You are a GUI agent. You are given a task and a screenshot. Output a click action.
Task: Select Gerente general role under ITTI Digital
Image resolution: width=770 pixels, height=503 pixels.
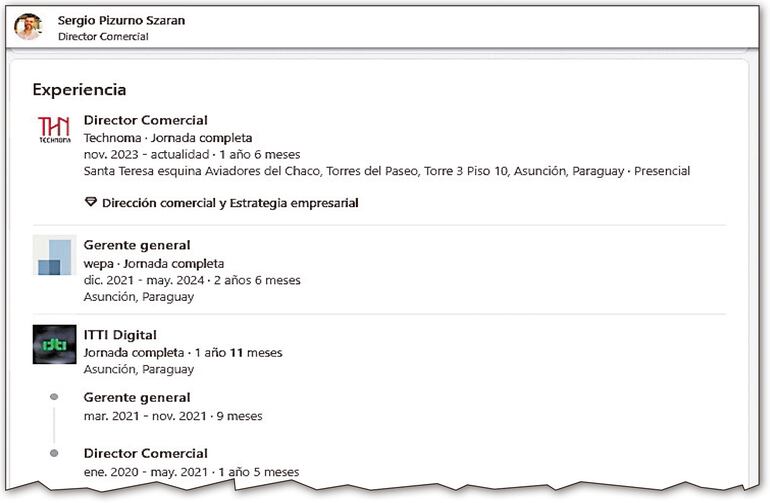coord(137,397)
